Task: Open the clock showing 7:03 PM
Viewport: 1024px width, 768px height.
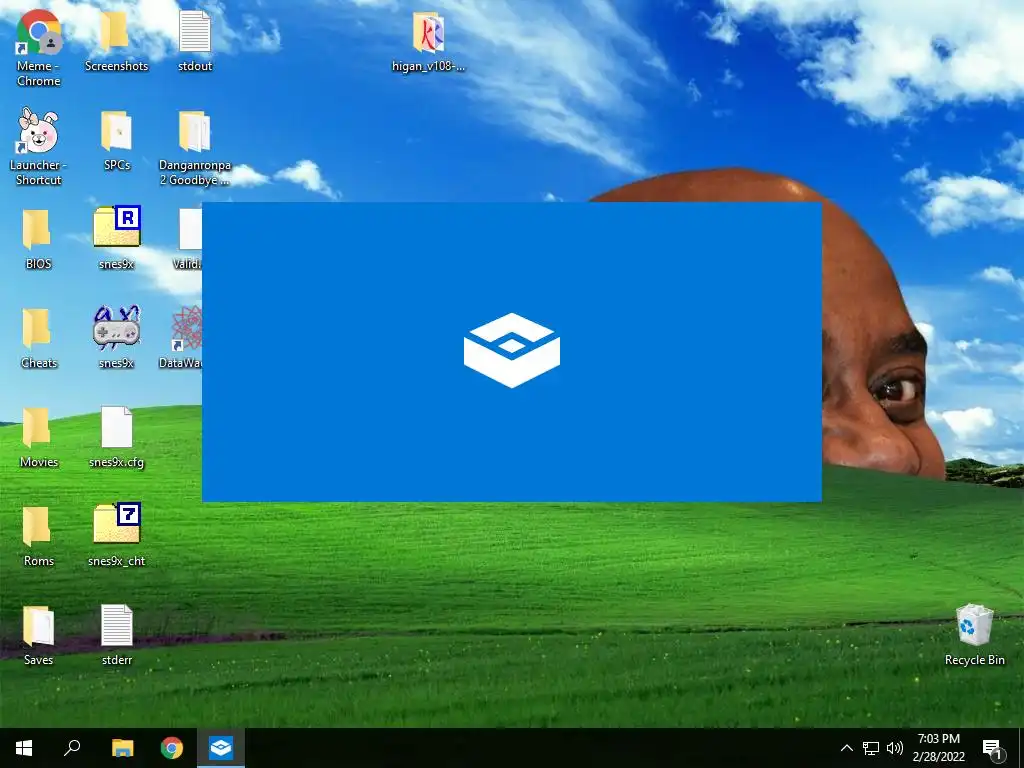Action: pyautogui.click(x=938, y=748)
